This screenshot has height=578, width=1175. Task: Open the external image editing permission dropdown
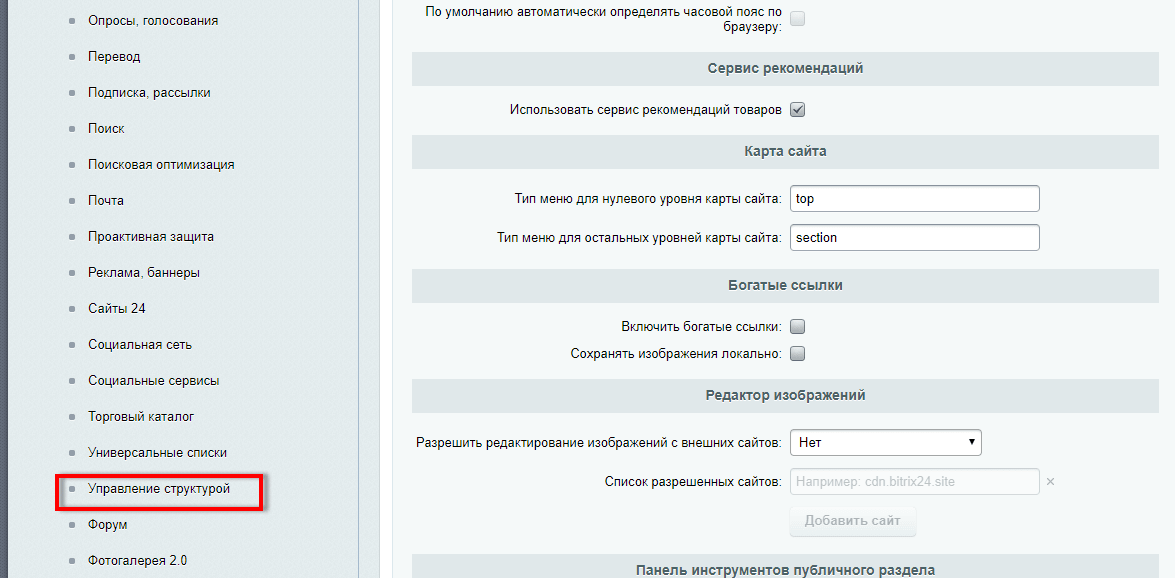click(x=885, y=442)
